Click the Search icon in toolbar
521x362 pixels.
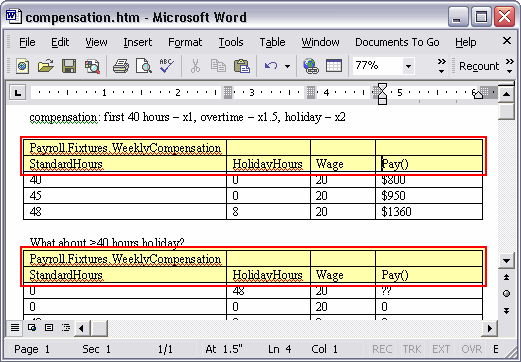[92, 66]
